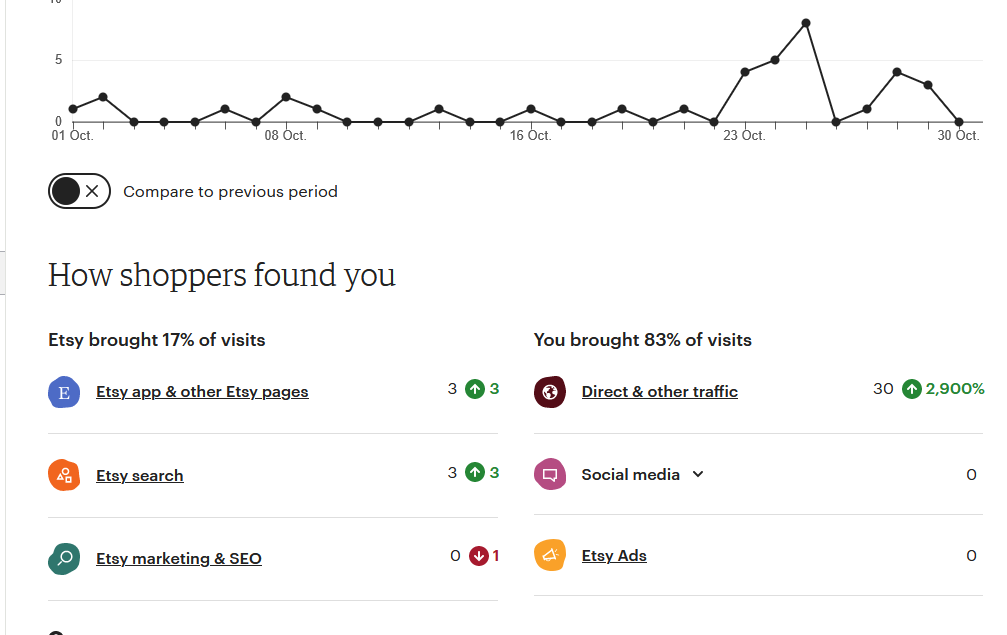
Task: Expand the Social media chevron
Action: [698, 474]
